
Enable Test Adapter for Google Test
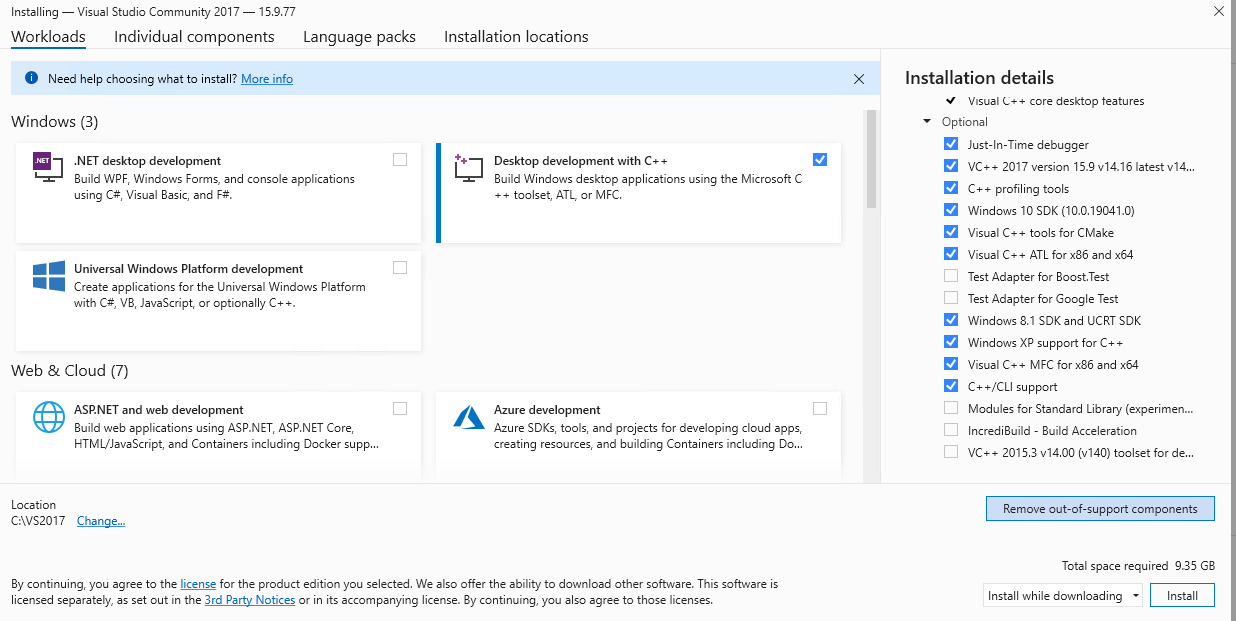pos(950,298)
